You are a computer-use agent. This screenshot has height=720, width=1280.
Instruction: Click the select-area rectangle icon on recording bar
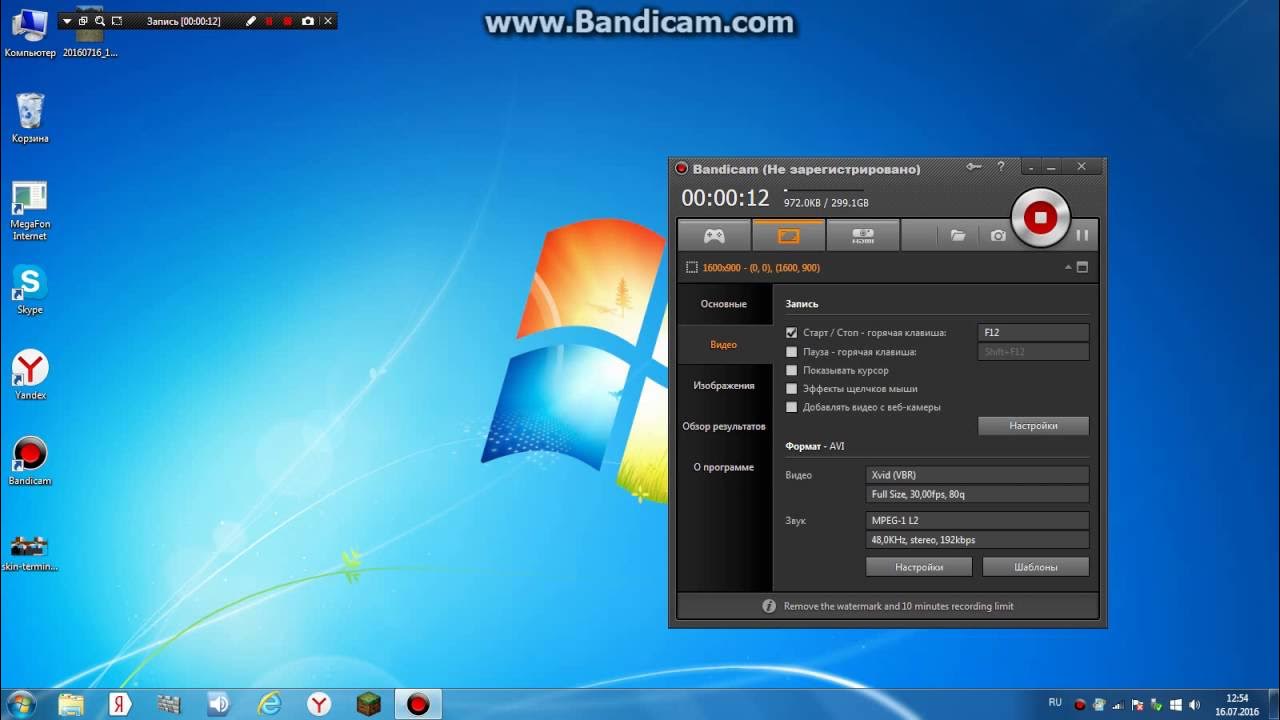tap(117, 21)
